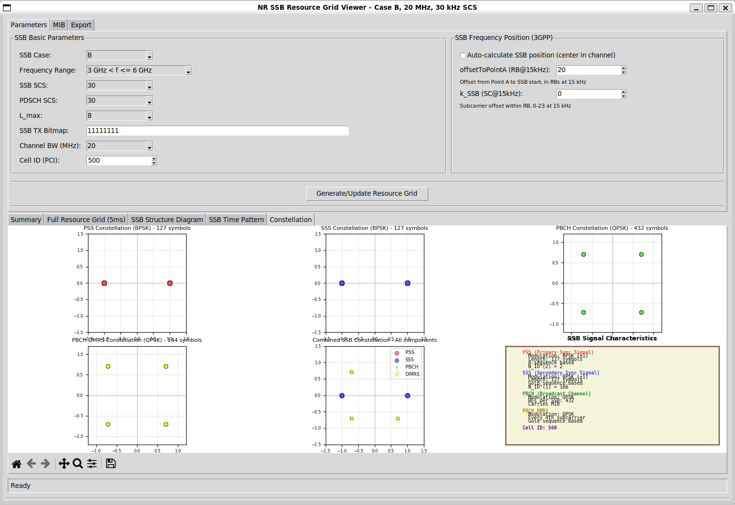Open the Channel BW (MHz) dropdown
The height and width of the screenshot is (505, 735).
(120, 146)
